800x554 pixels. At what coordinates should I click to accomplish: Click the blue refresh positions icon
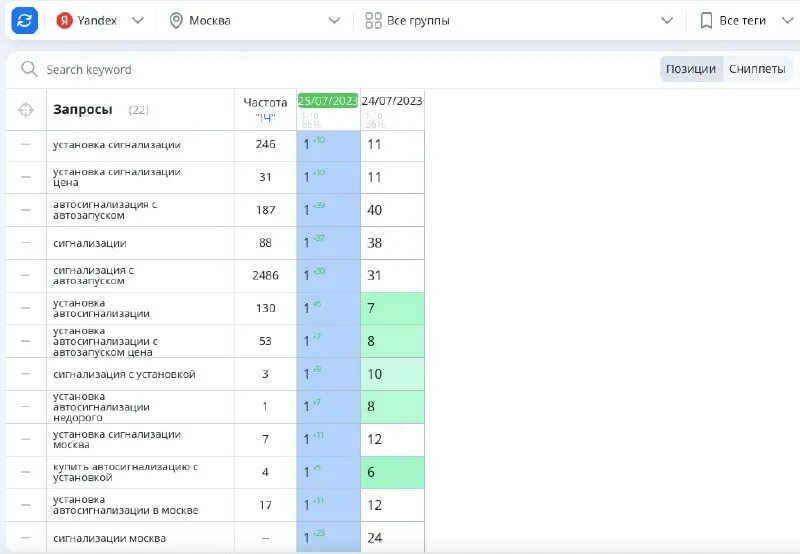[x=24, y=20]
